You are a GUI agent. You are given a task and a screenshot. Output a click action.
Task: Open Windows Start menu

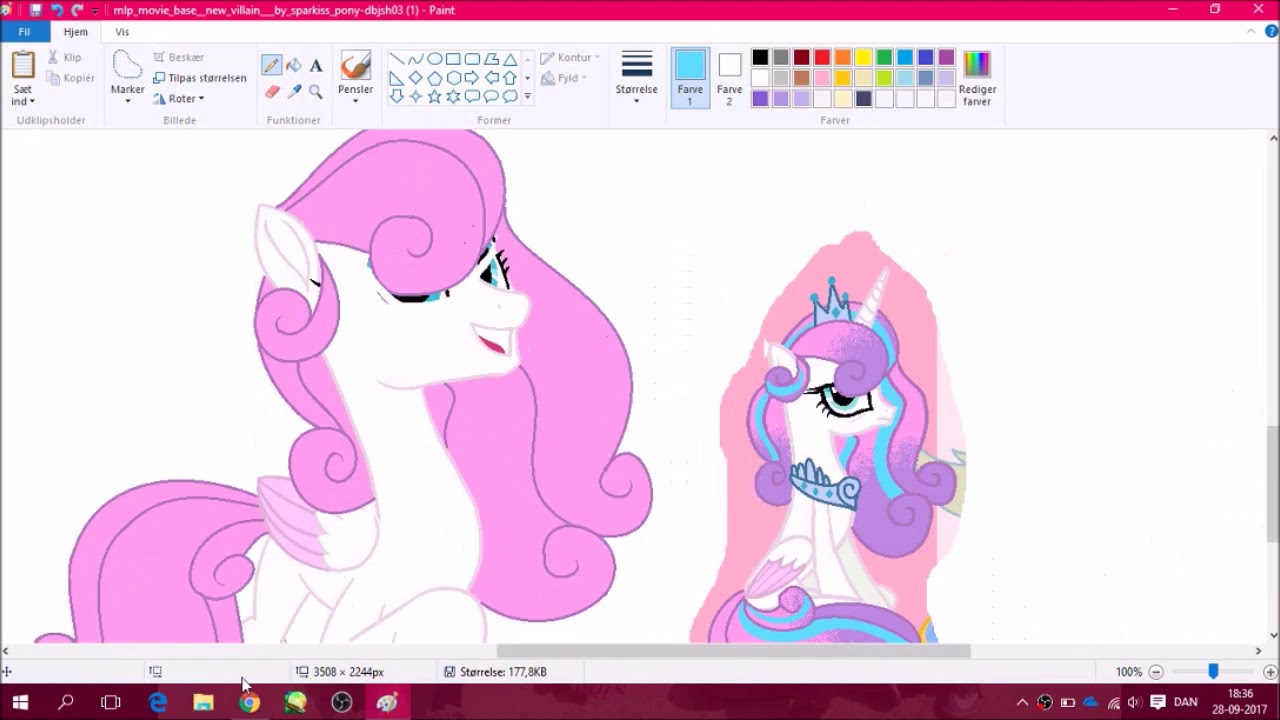click(20, 702)
